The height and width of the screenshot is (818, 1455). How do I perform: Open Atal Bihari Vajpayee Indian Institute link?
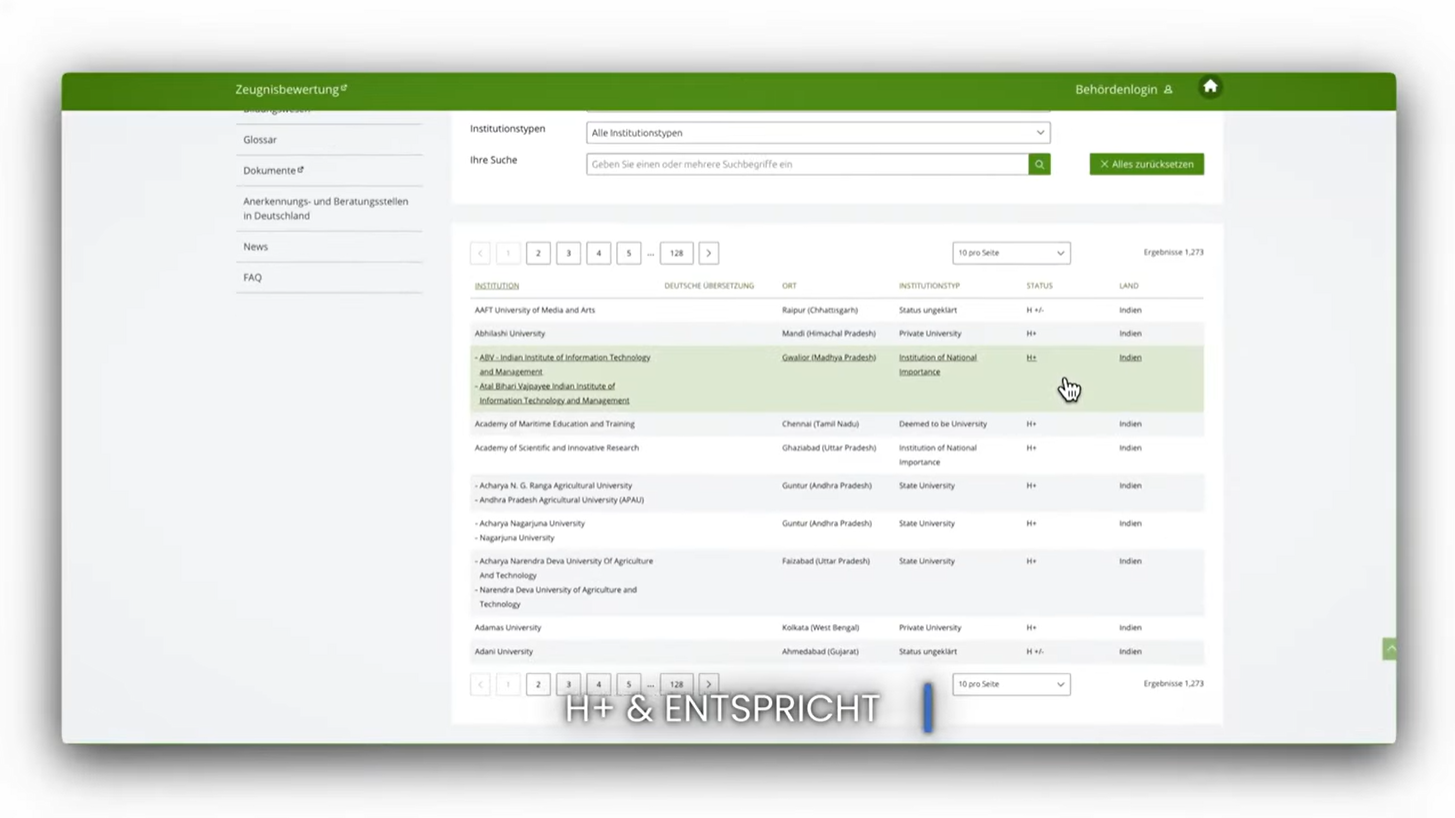point(554,393)
